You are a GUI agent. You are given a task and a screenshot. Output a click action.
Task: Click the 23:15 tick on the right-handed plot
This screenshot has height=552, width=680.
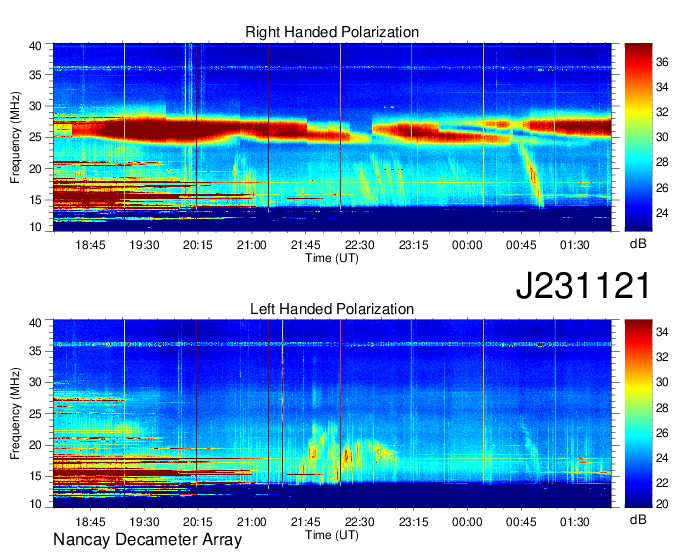(413, 245)
